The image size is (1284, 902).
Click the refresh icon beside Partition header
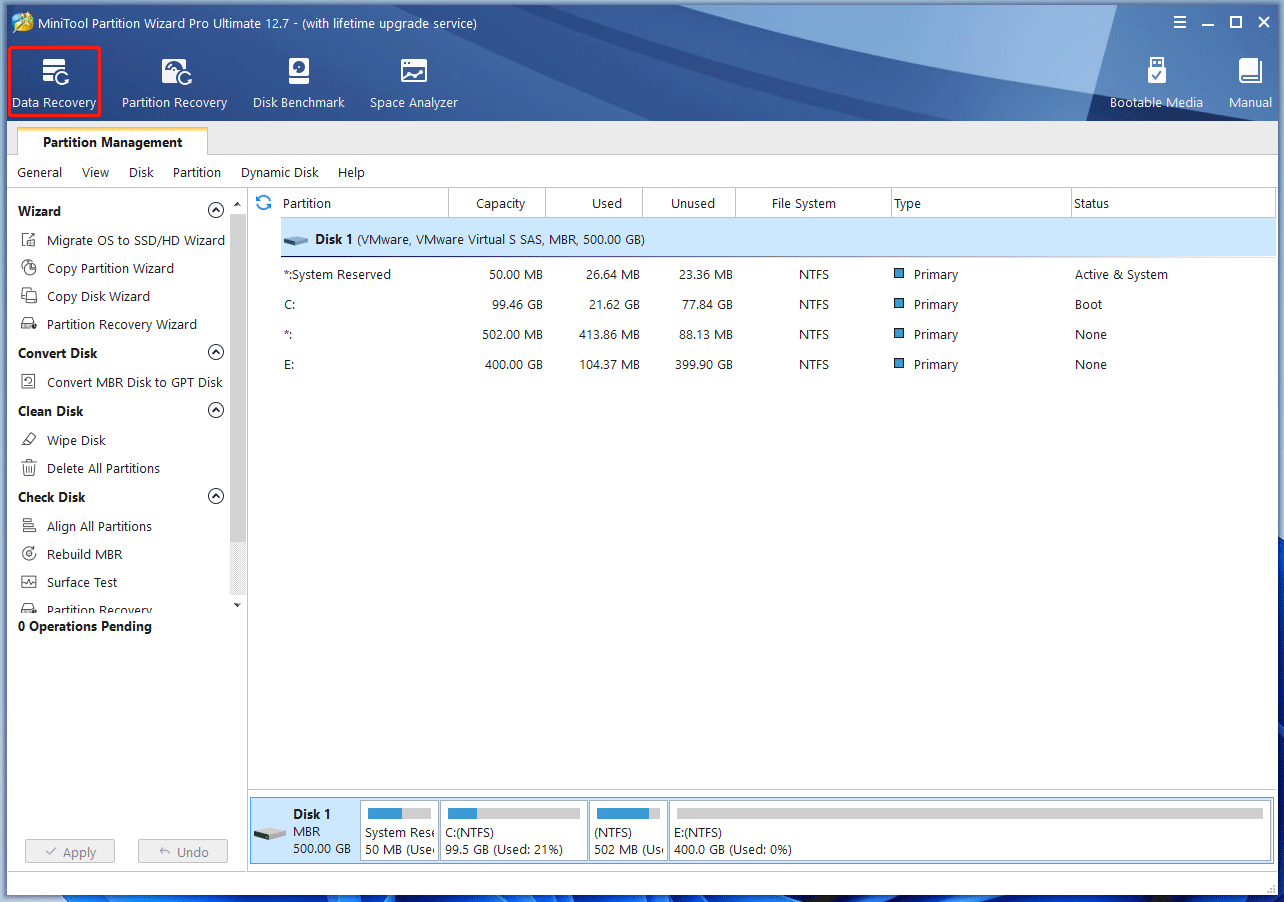[264, 203]
